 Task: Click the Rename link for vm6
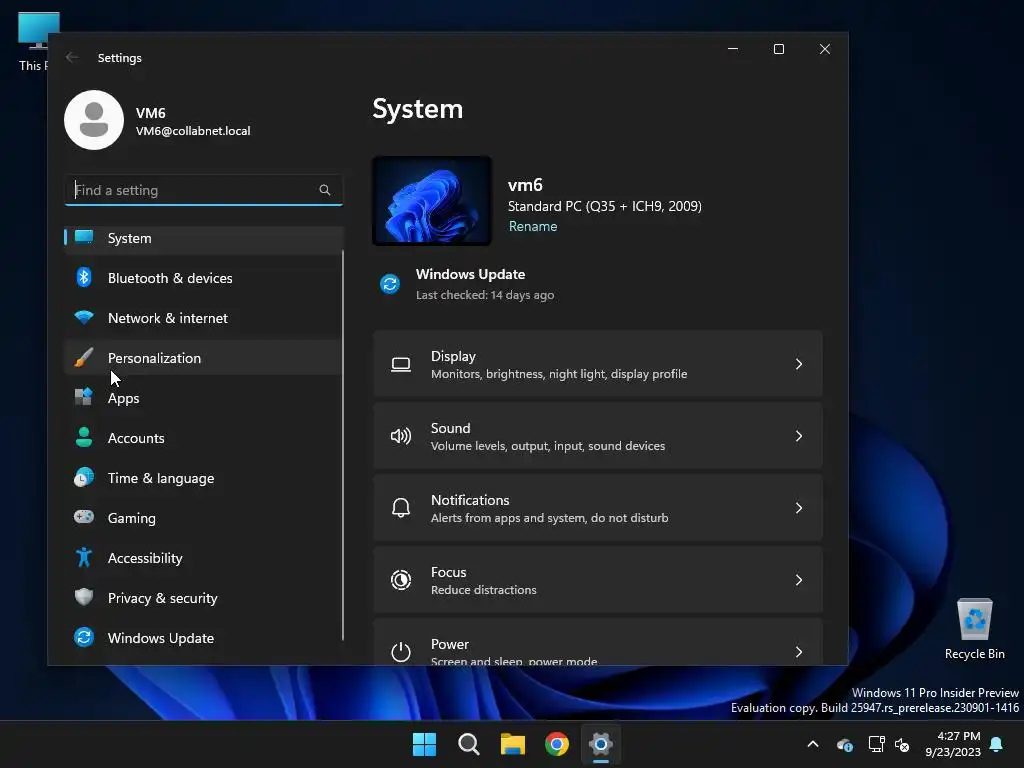(x=533, y=227)
